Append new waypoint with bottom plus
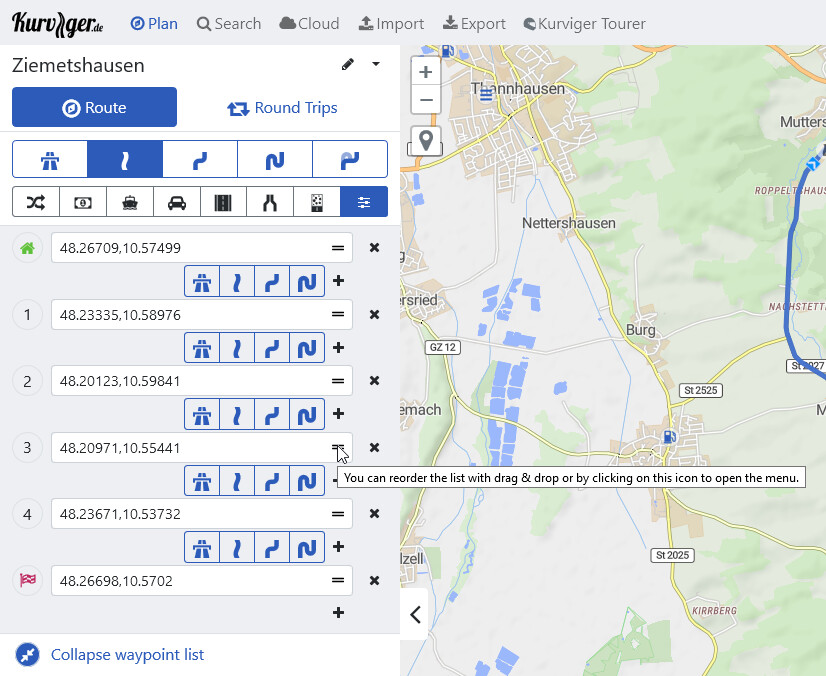Image resolution: width=826 pixels, height=676 pixels. [x=338, y=613]
